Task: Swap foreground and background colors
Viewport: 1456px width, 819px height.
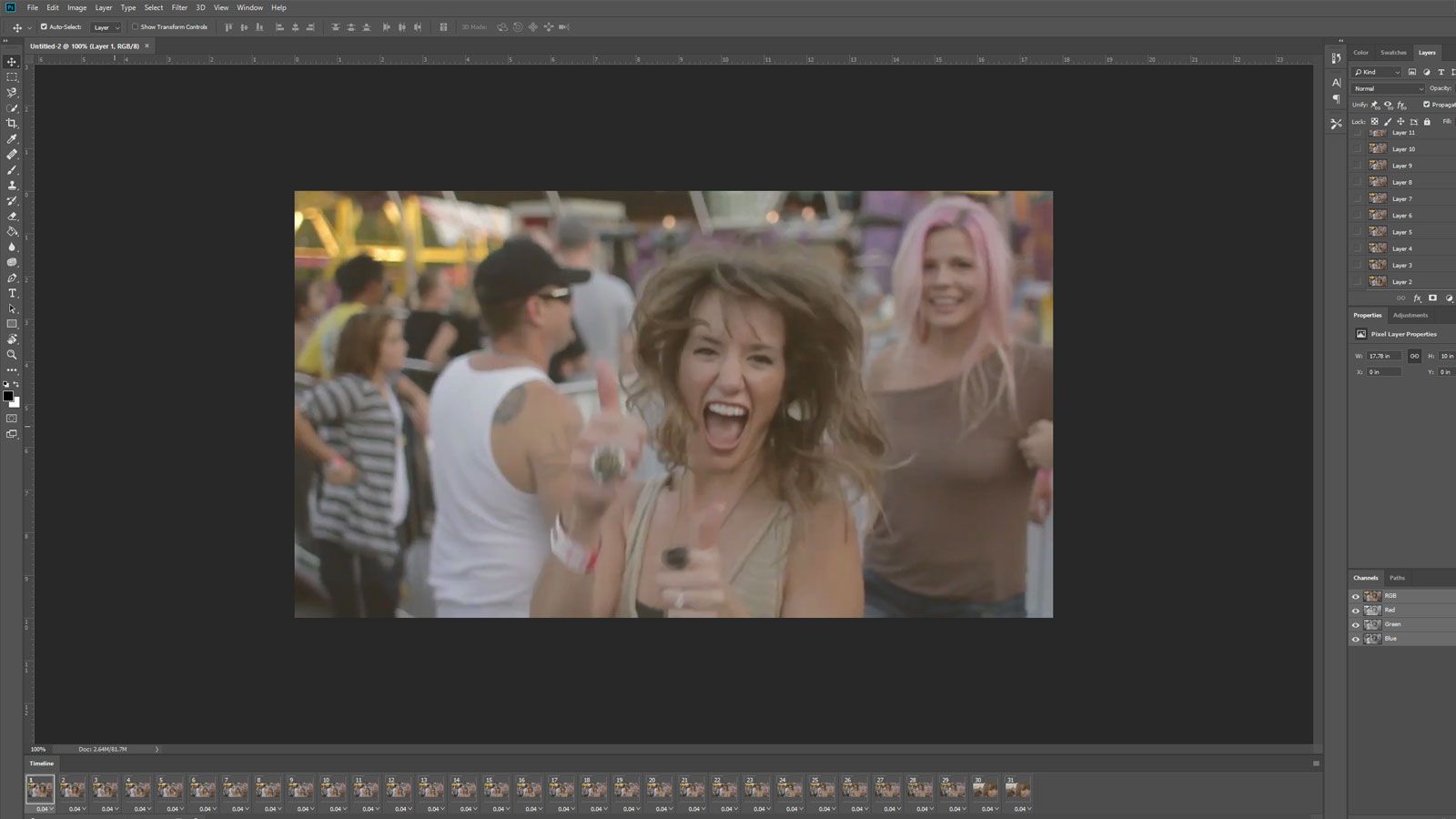Action: pyautogui.click(x=16, y=384)
